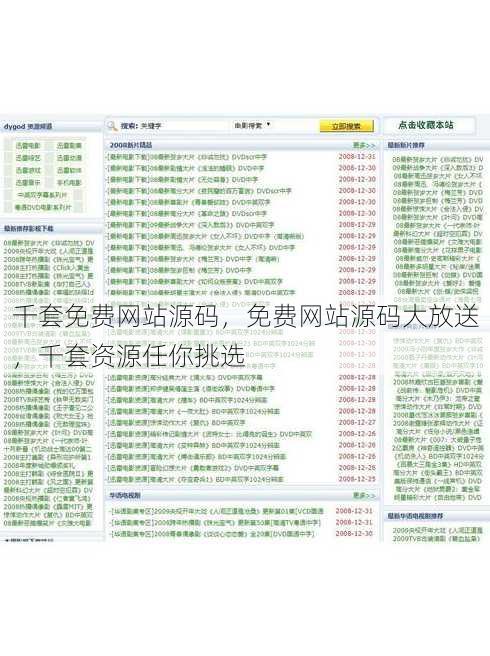Click the magnifier icon beside the search field
Screen dimensions: 490x656
[112, 126]
